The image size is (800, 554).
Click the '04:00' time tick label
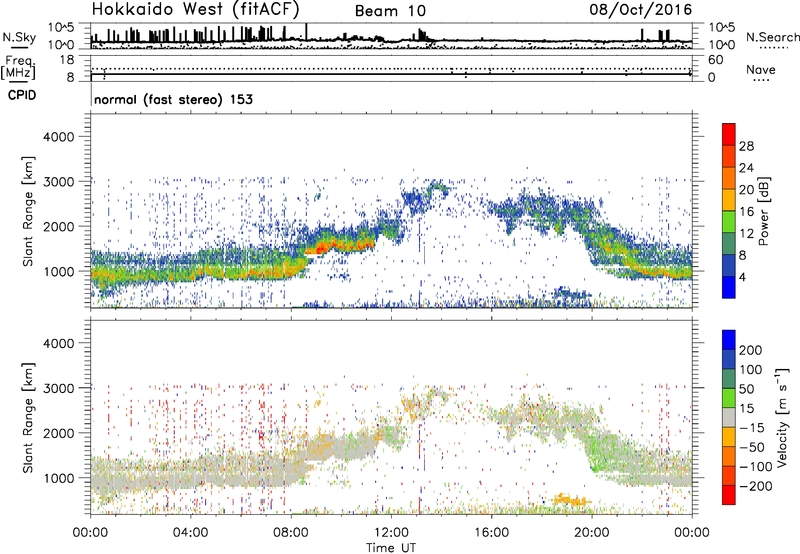(x=191, y=533)
